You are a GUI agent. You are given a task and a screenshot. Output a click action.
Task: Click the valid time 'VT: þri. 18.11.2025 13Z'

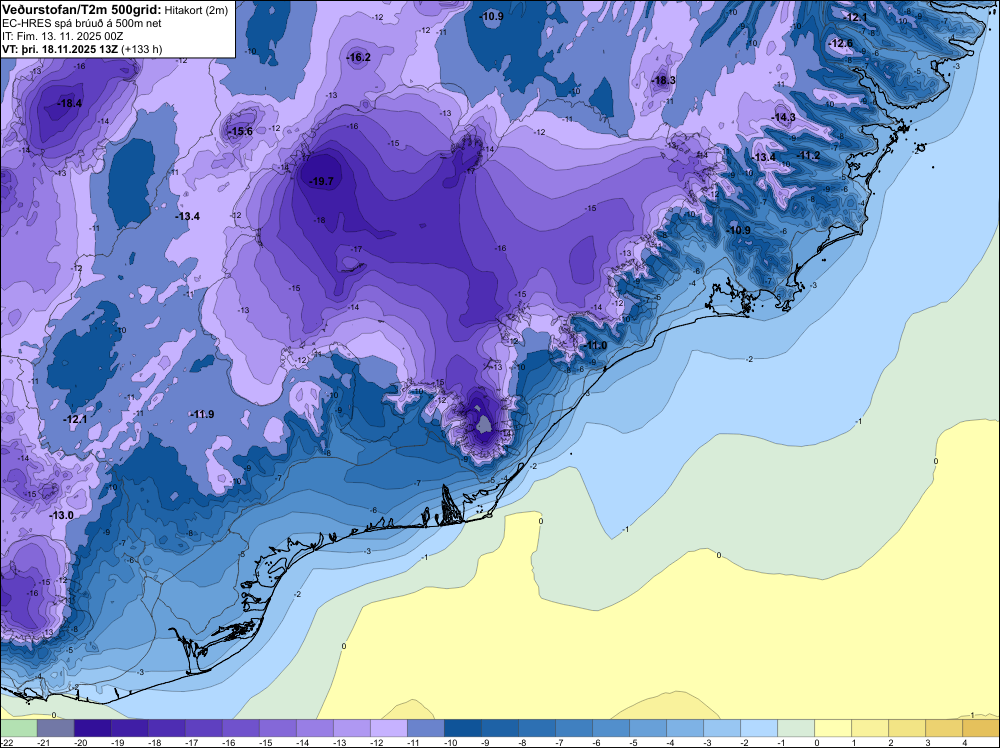61,49
